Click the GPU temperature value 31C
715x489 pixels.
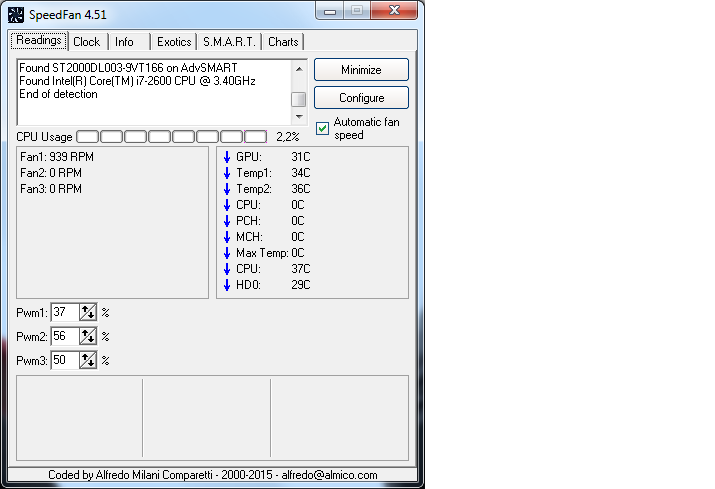[x=301, y=157]
